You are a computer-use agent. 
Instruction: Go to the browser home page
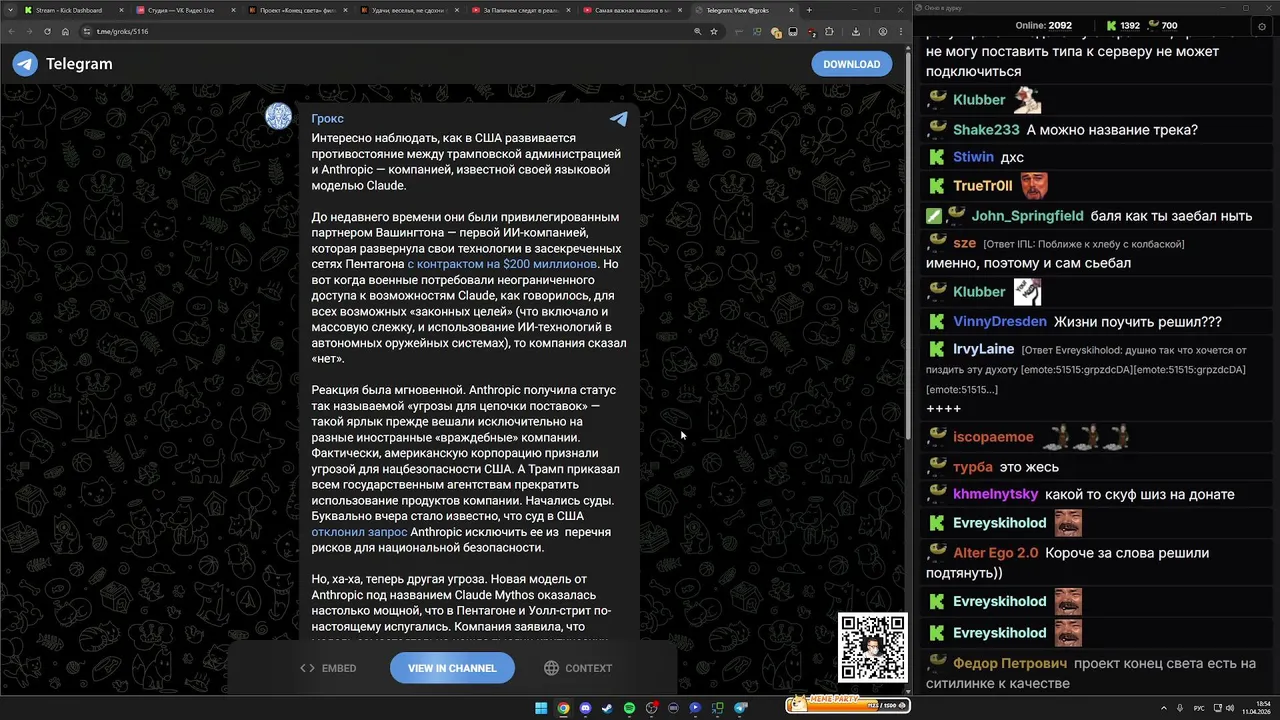(x=66, y=31)
